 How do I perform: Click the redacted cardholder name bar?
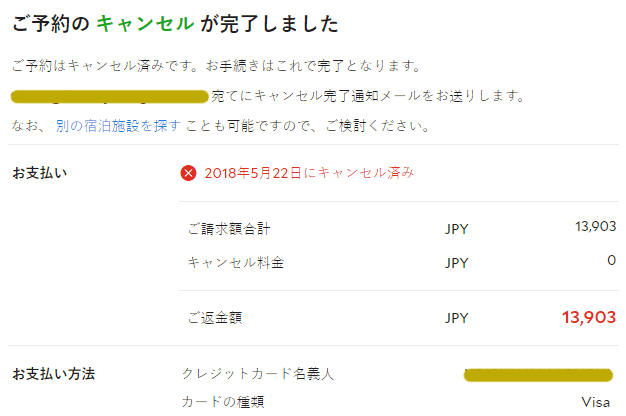click(538, 375)
